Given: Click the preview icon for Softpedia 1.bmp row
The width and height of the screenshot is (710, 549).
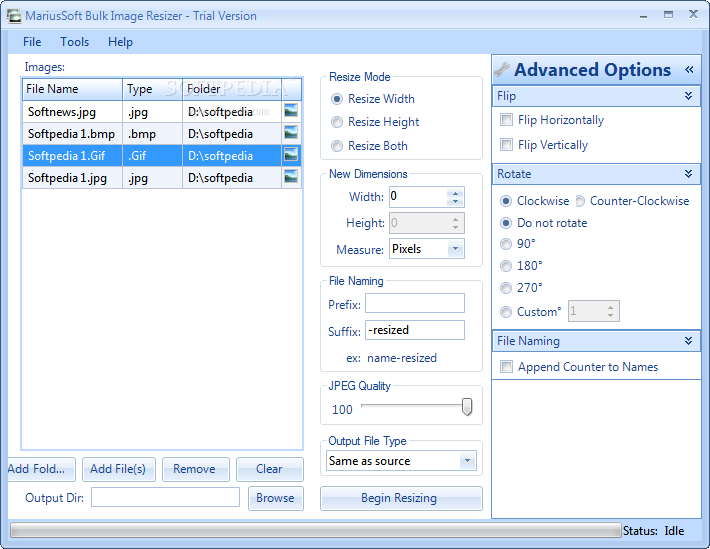Looking at the screenshot, I should pos(291,133).
